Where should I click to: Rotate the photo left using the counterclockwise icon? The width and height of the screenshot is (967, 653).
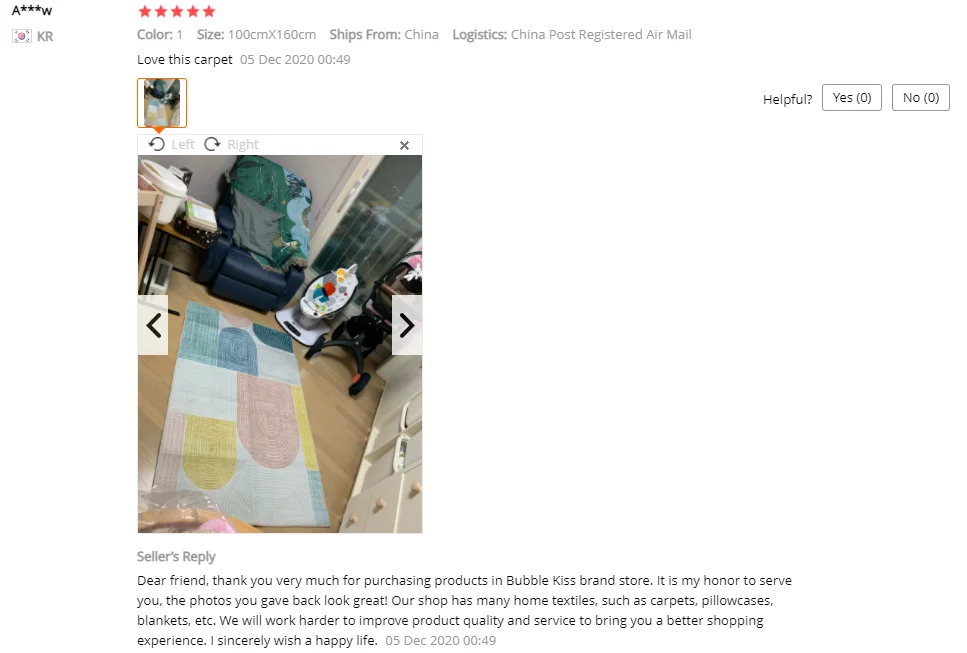point(157,144)
